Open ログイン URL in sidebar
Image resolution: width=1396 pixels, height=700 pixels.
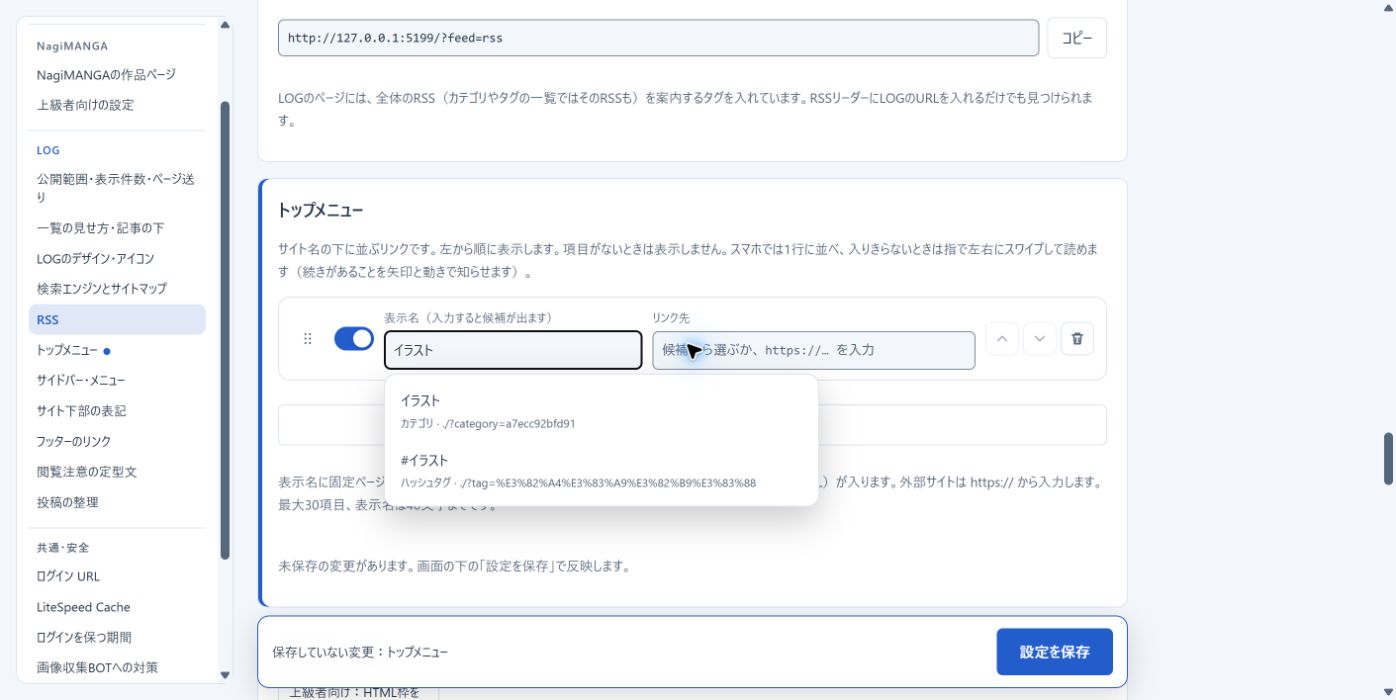tap(117, 576)
